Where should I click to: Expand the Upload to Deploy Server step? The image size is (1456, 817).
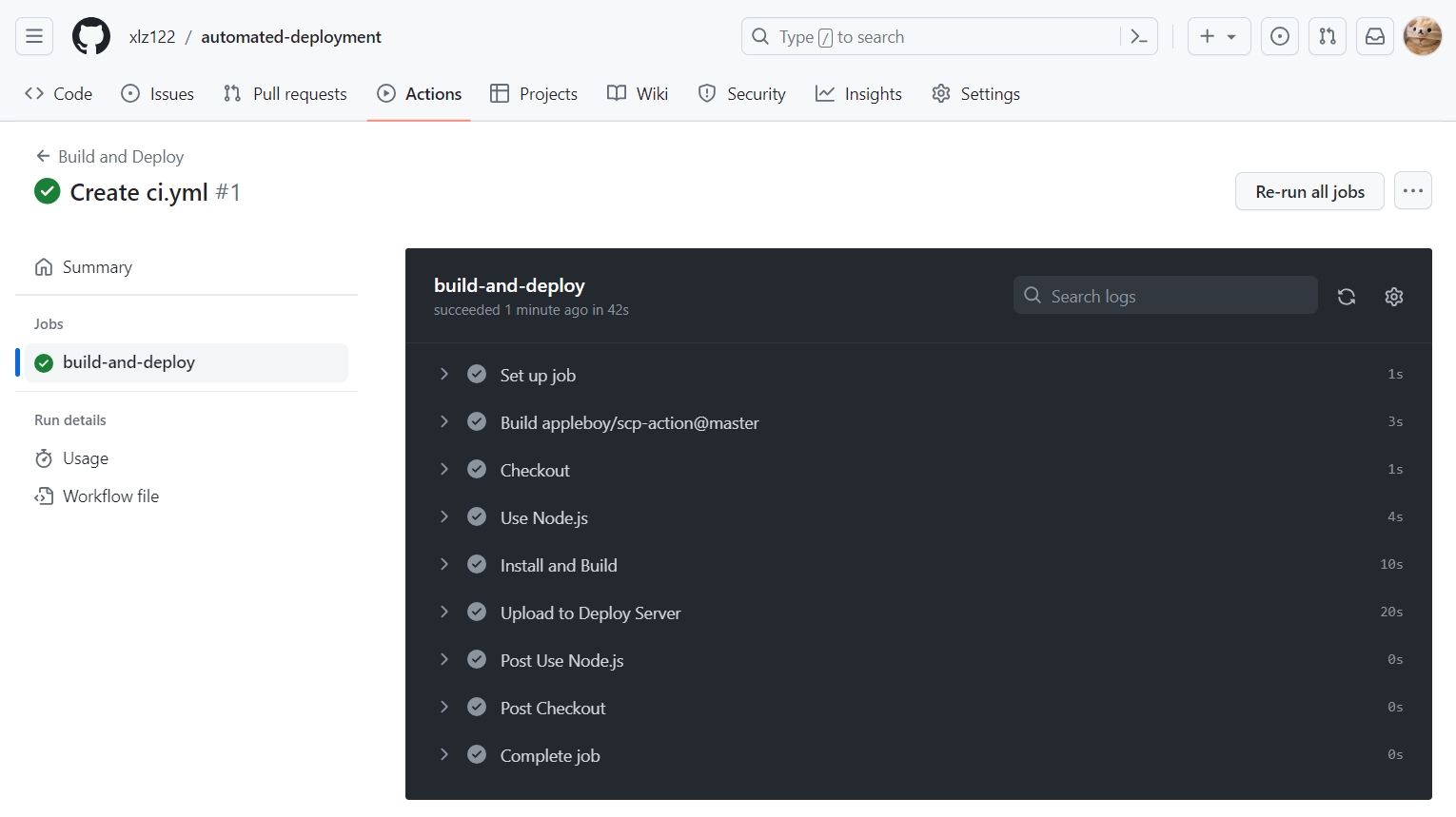pyautogui.click(x=918, y=613)
